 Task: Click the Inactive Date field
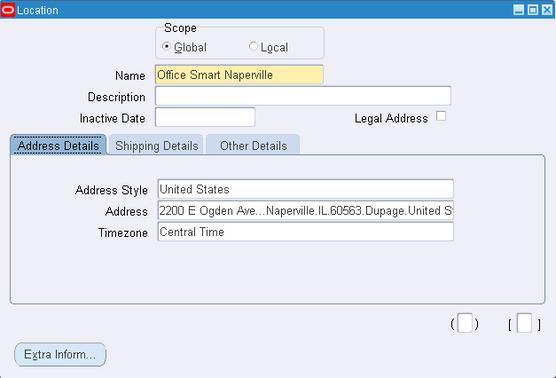tap(205, 117)
